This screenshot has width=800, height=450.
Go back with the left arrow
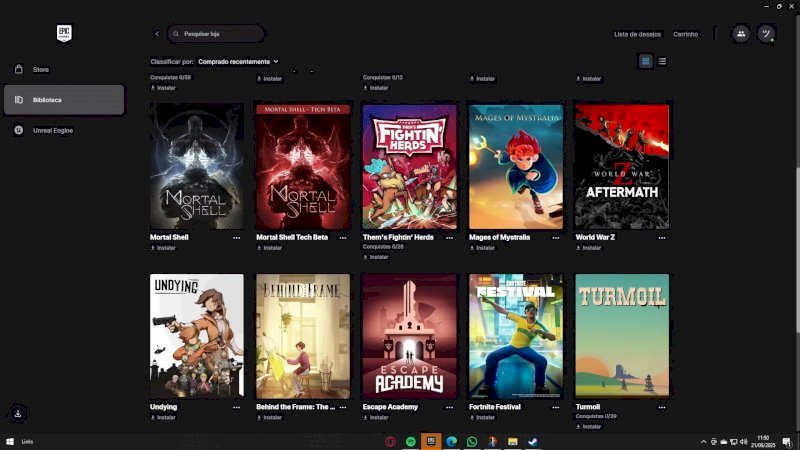click(157, 34)
